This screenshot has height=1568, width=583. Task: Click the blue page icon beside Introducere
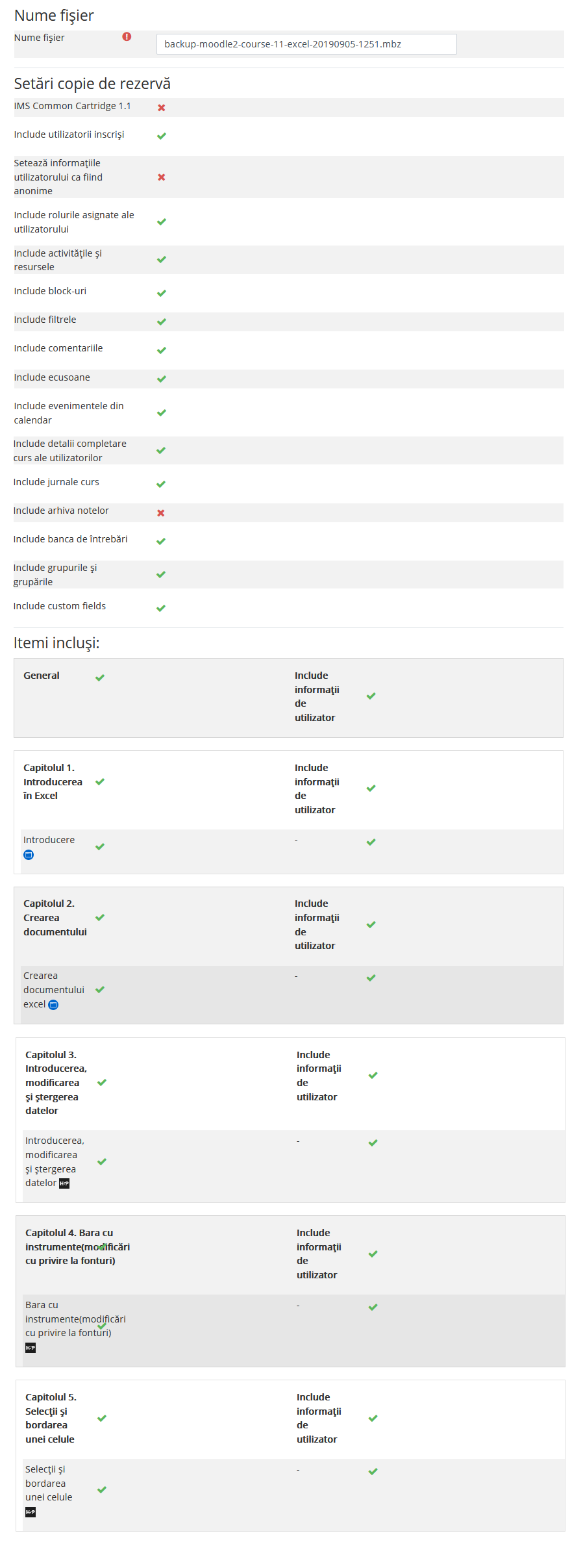point(28,854)
